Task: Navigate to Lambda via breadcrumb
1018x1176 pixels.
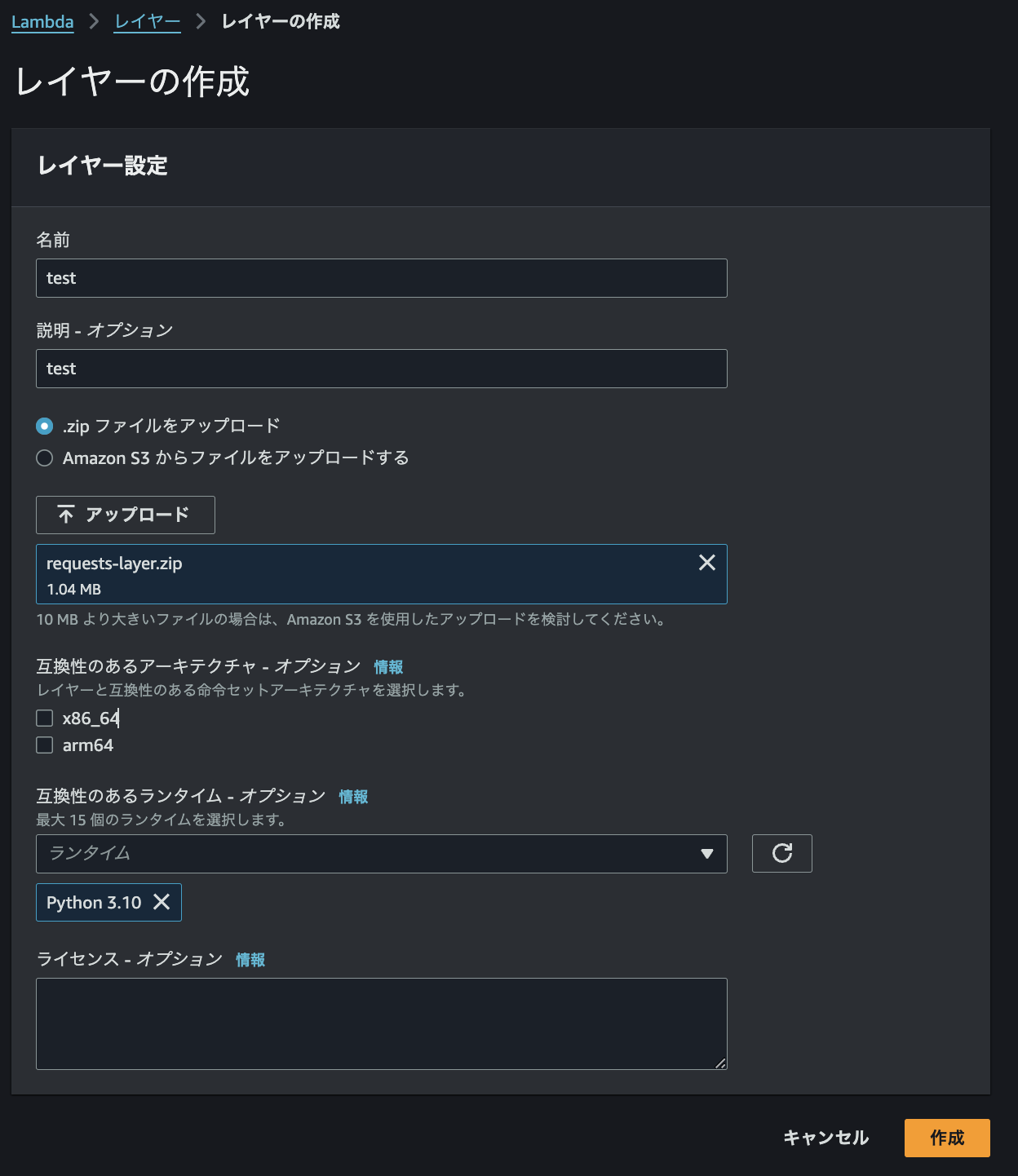Action: [x=42, y=21]
